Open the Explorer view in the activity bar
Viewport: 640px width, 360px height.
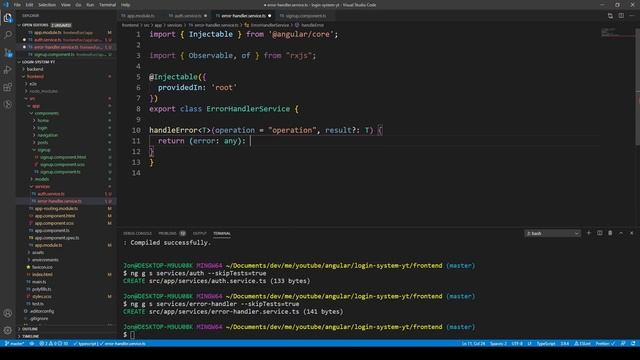8,18
